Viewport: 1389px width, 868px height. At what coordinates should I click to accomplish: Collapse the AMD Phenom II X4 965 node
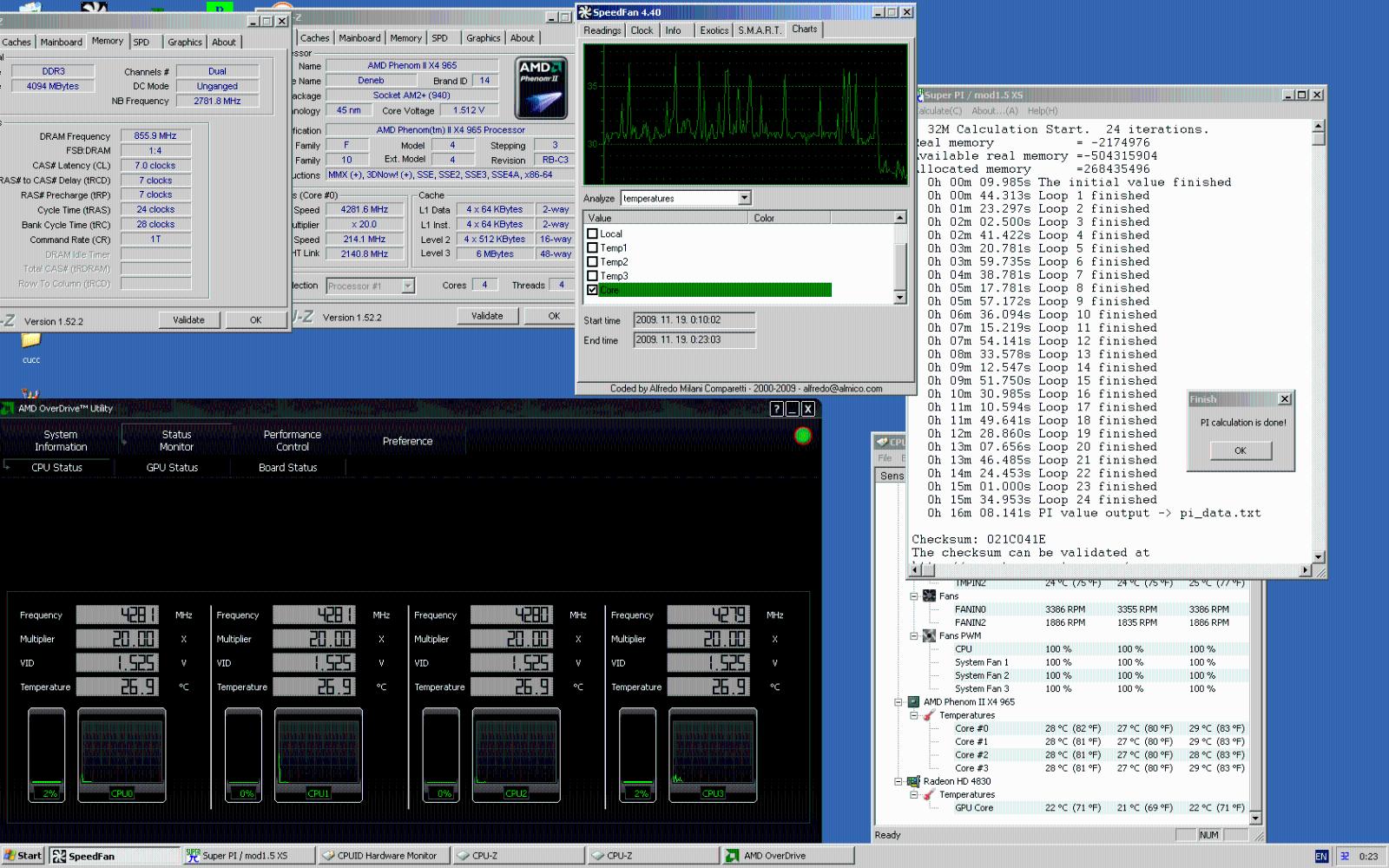pyautogui.click(x=899, y=701)
